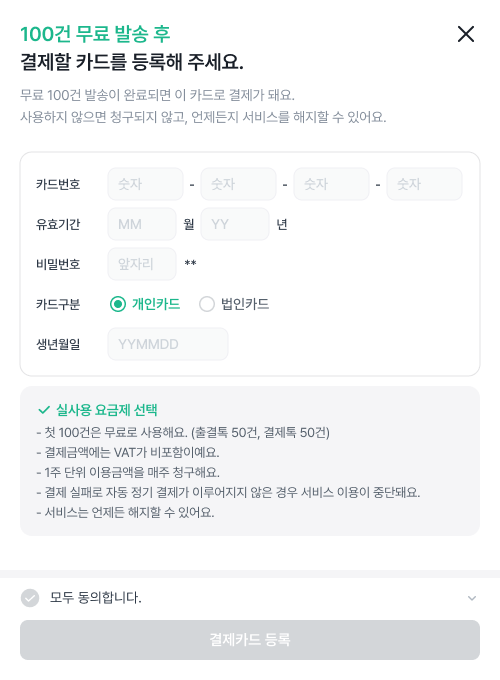Click the 비밀번호 앞자리 field
This screenshot has width=500, height=680.
click(x=142, y=264)
